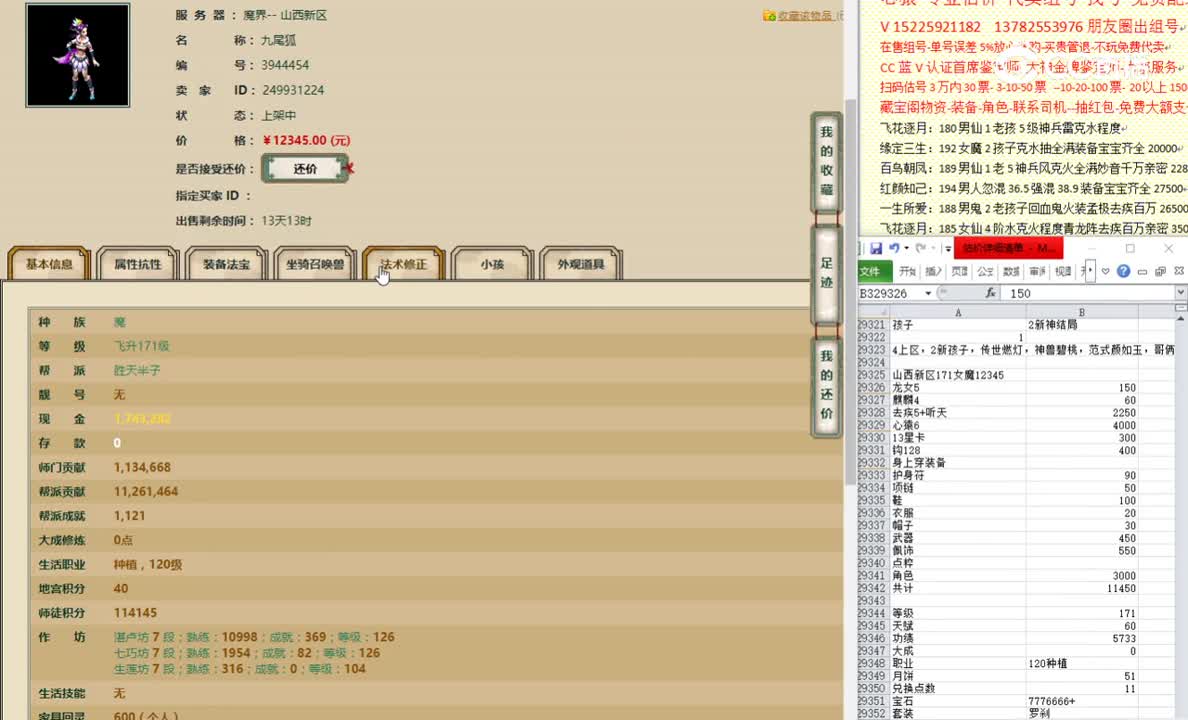Expand the Quick Access Toolbar customize menu
The height and width of the screenshot is (720, 1188).
coord(948,247)
